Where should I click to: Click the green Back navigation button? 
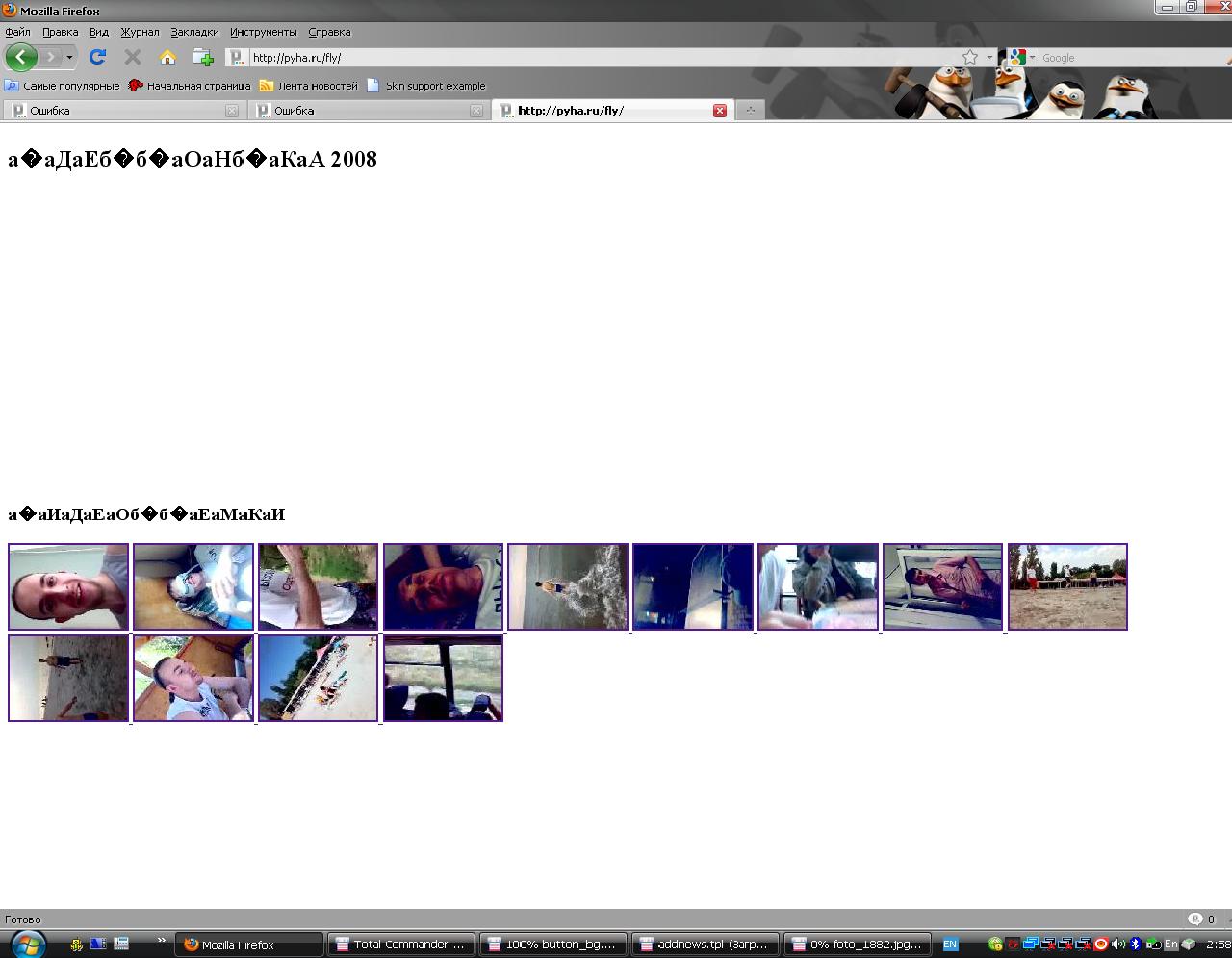pos(21,57)
